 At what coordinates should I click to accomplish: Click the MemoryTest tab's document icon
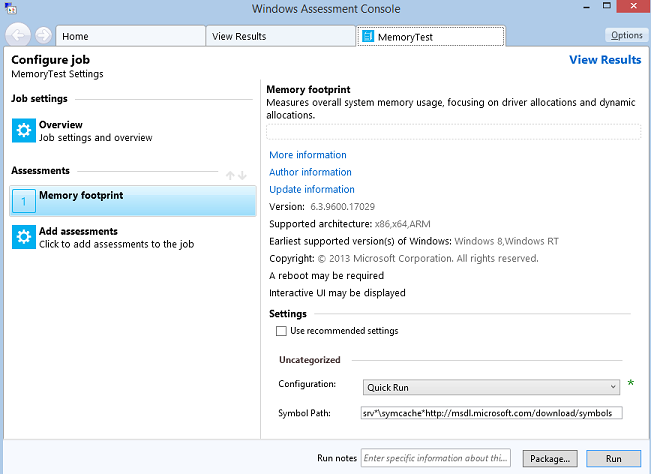click(368, 37)
